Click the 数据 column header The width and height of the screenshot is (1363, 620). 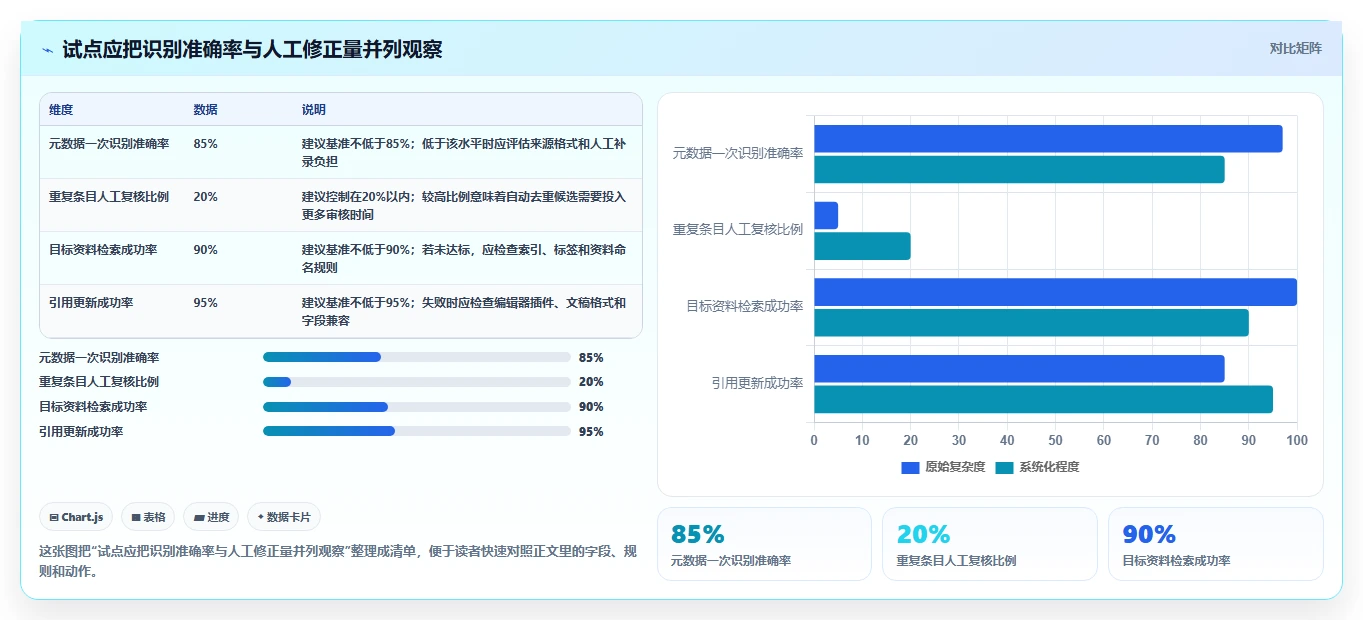(205, 110)
